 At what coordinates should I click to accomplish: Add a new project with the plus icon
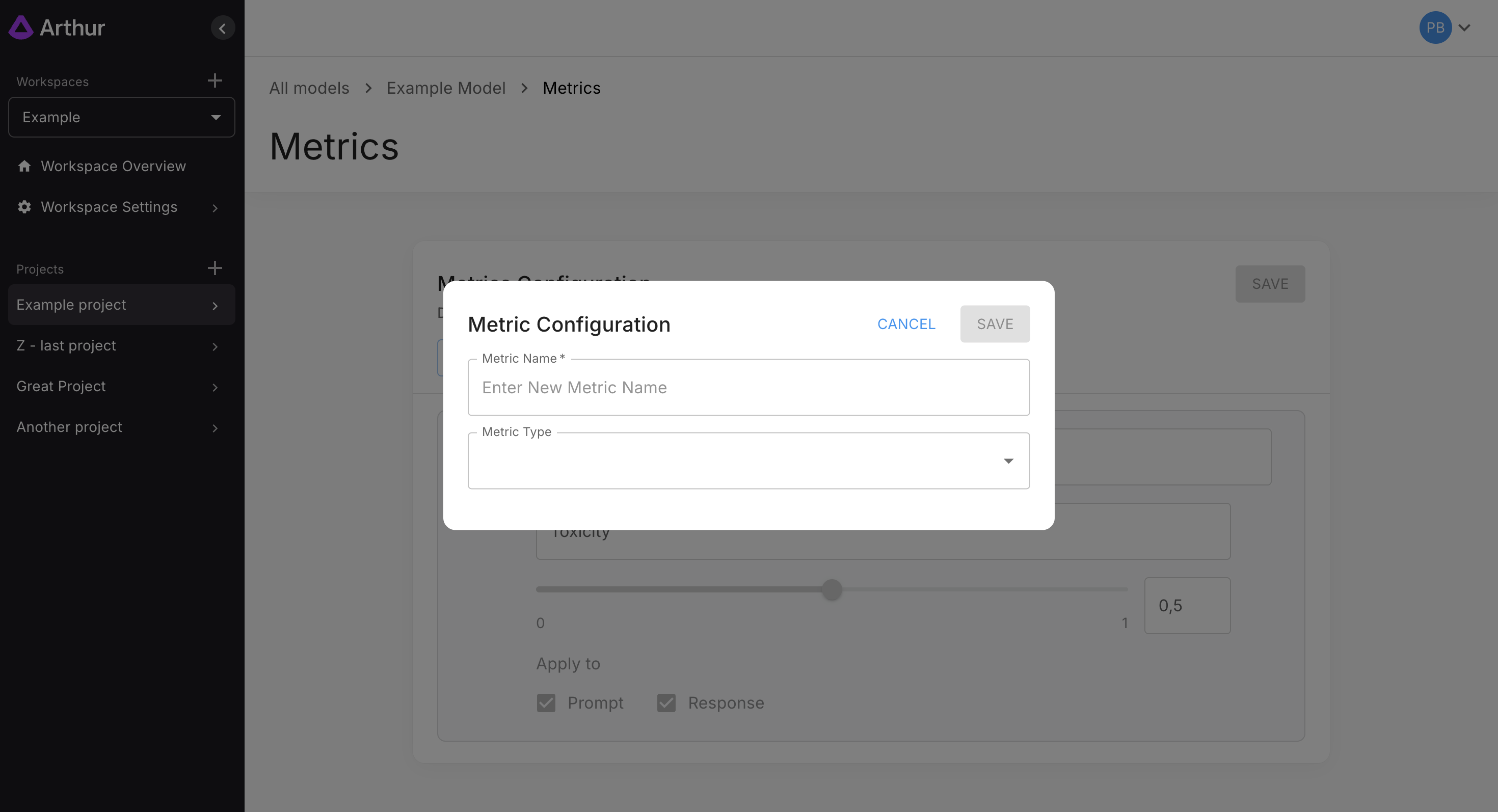(215, 268)
